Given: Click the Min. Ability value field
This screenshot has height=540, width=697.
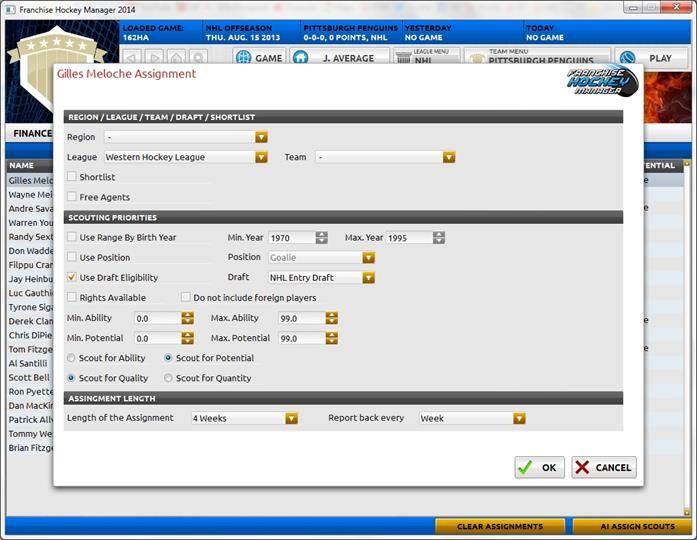Looking at the screenshot, I should [158, 318].
